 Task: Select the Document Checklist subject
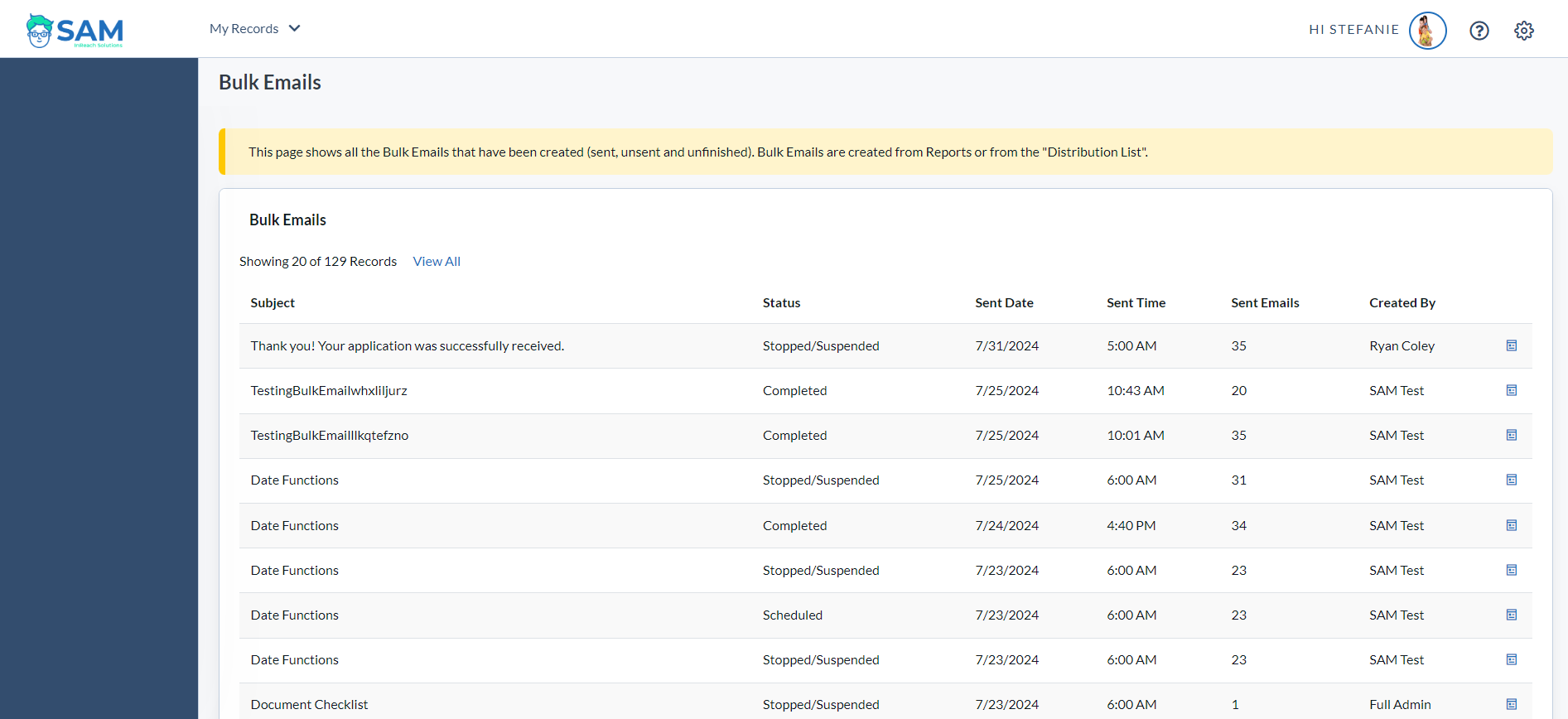click(309, 705)
